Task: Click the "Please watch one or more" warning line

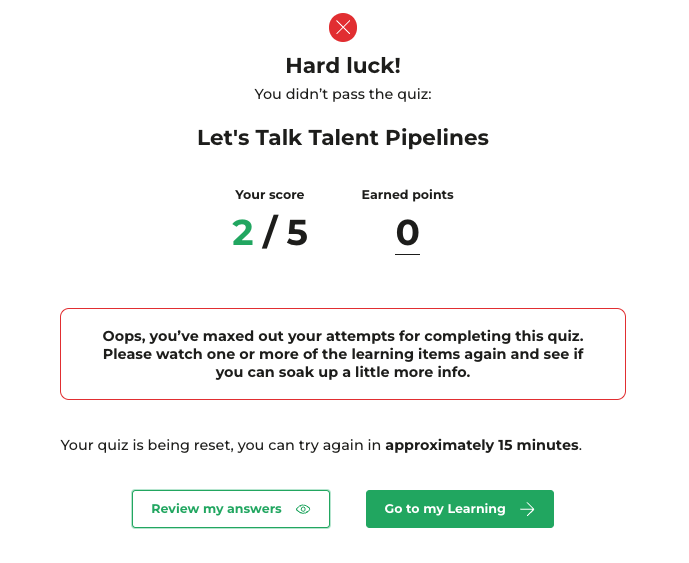Action: click(343, 354)
